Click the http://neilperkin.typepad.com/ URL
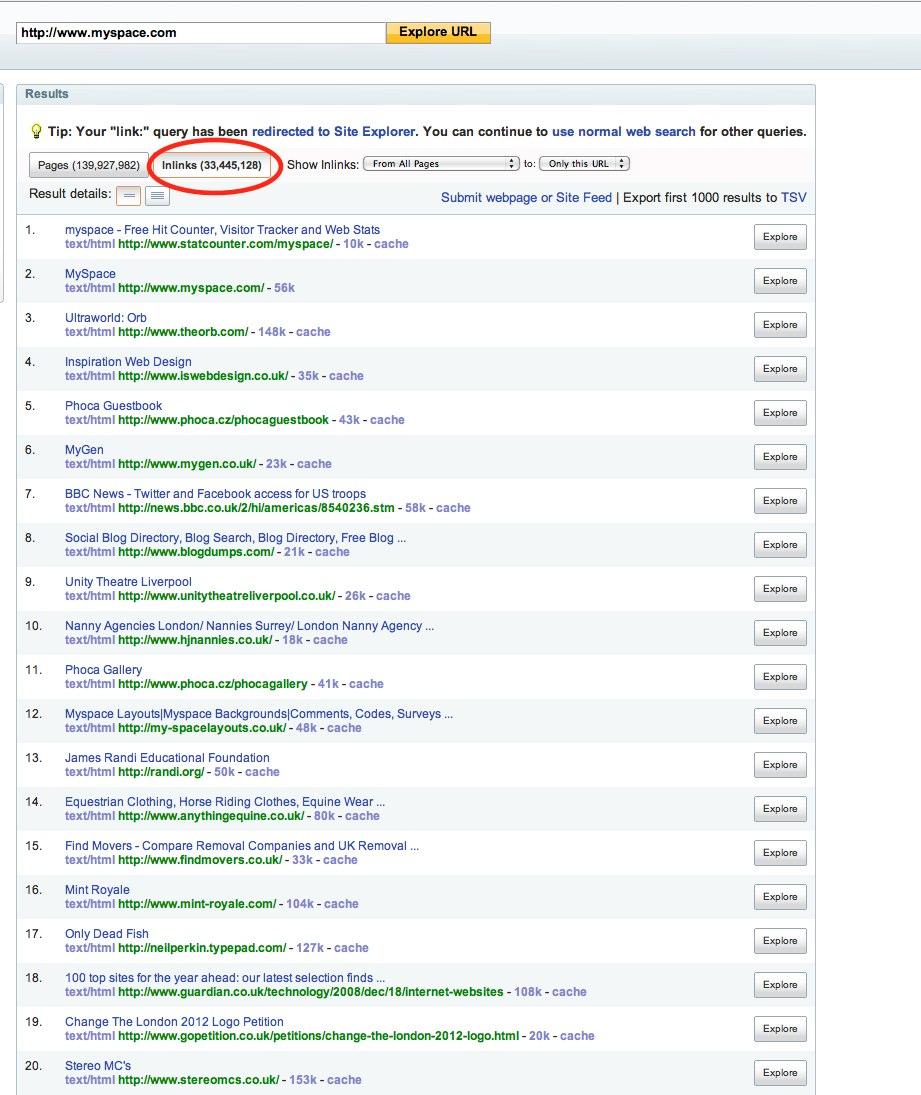921x1095 pixels. click(202, 948)
